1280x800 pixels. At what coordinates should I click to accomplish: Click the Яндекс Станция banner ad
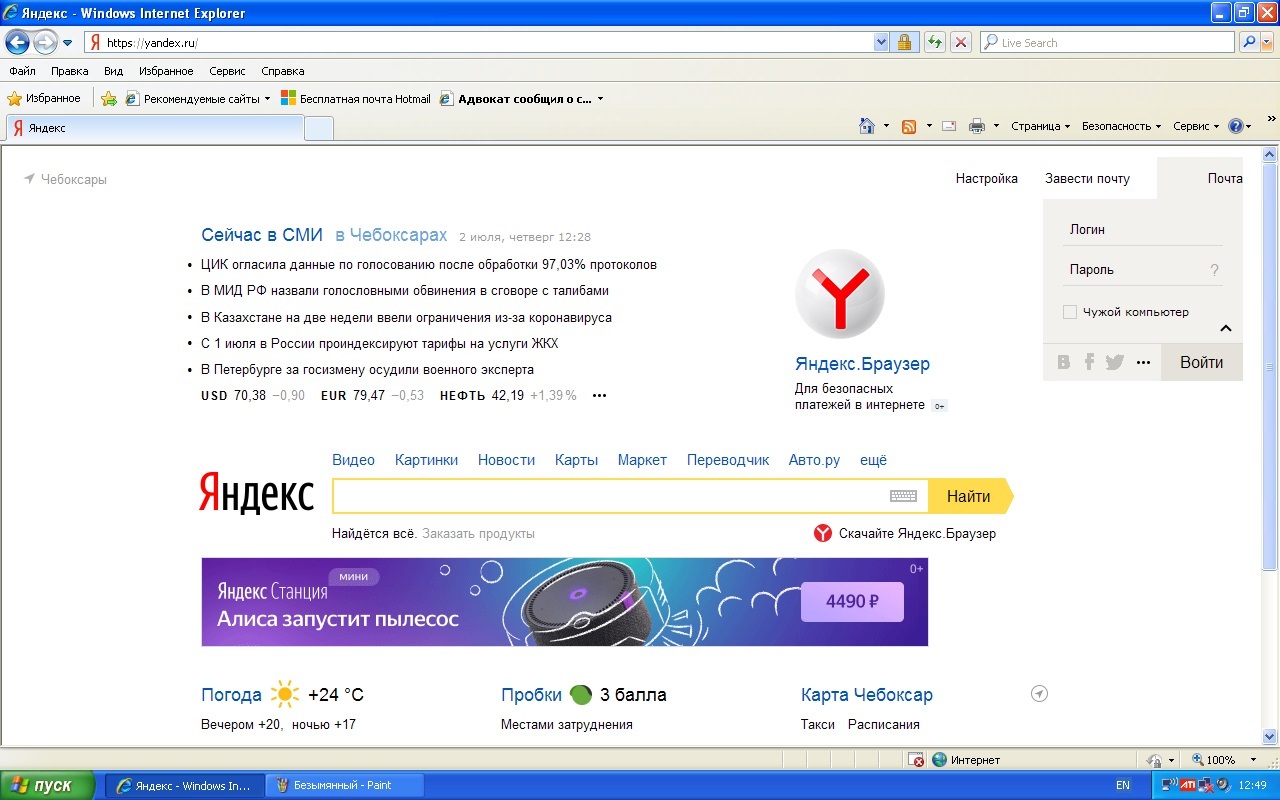point(565,602)
